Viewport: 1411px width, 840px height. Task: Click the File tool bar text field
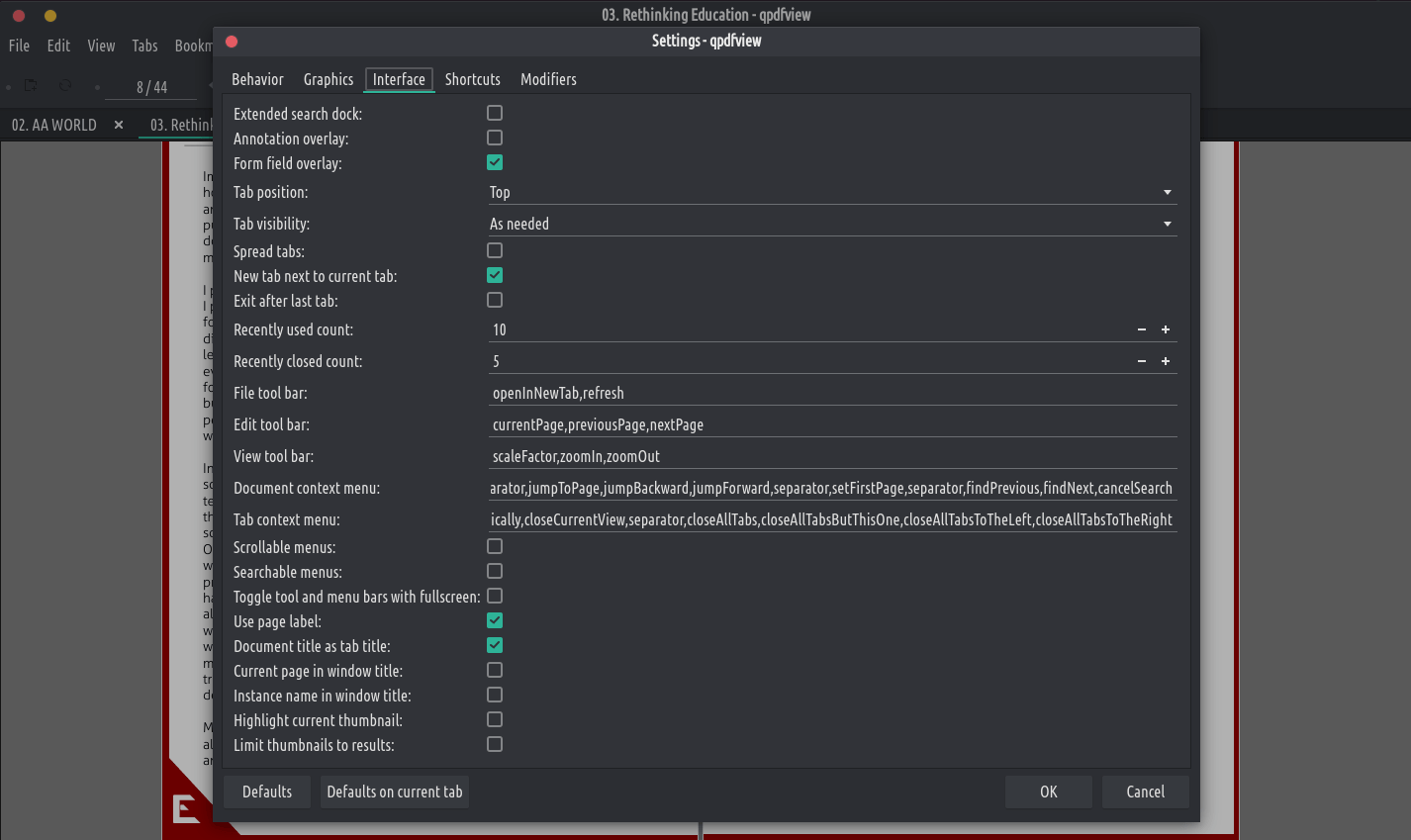(831, 393)
